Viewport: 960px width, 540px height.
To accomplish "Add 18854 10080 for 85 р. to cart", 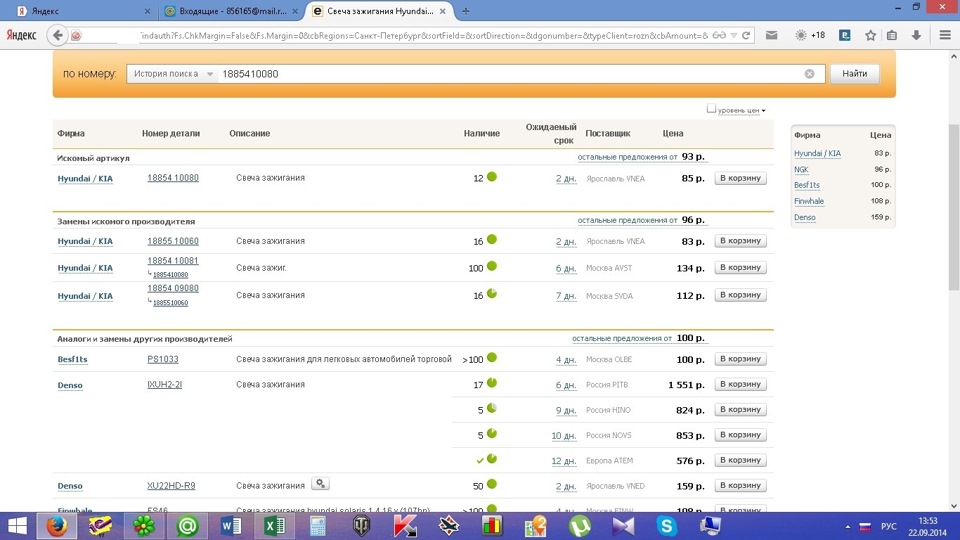I will (x=740, y=178).
